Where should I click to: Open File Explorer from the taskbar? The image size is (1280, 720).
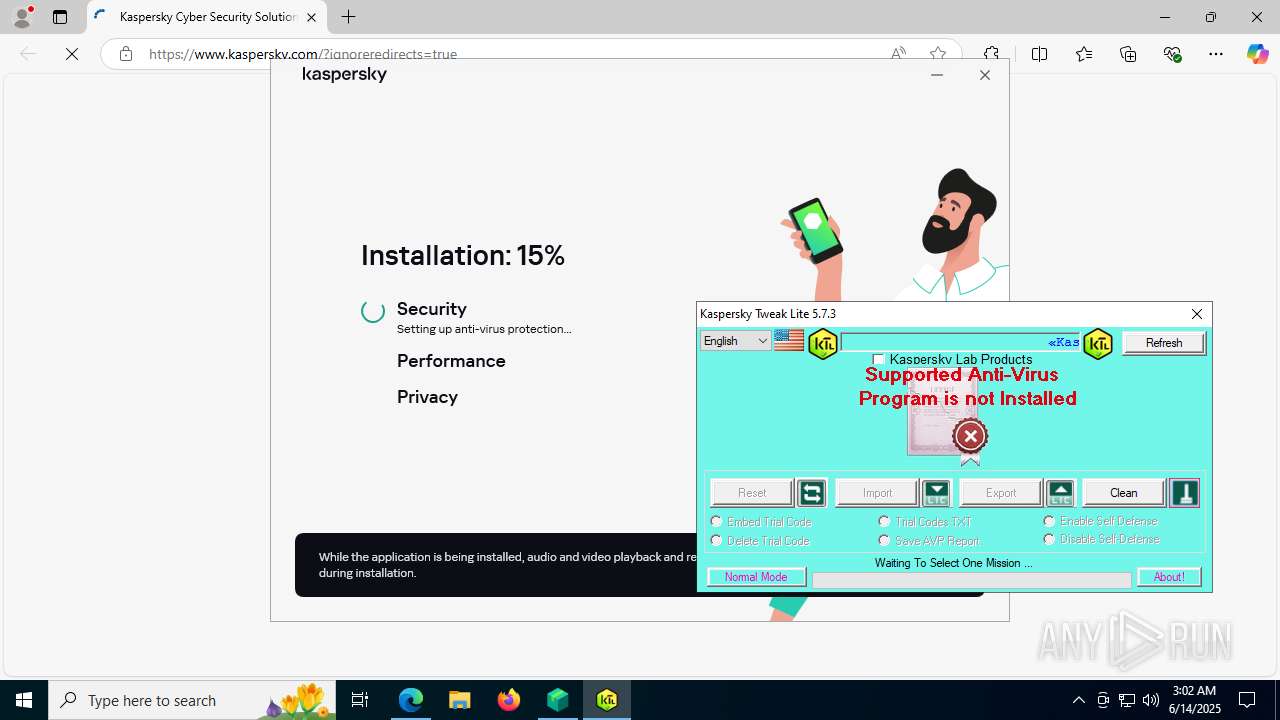(x=460, y=700)
